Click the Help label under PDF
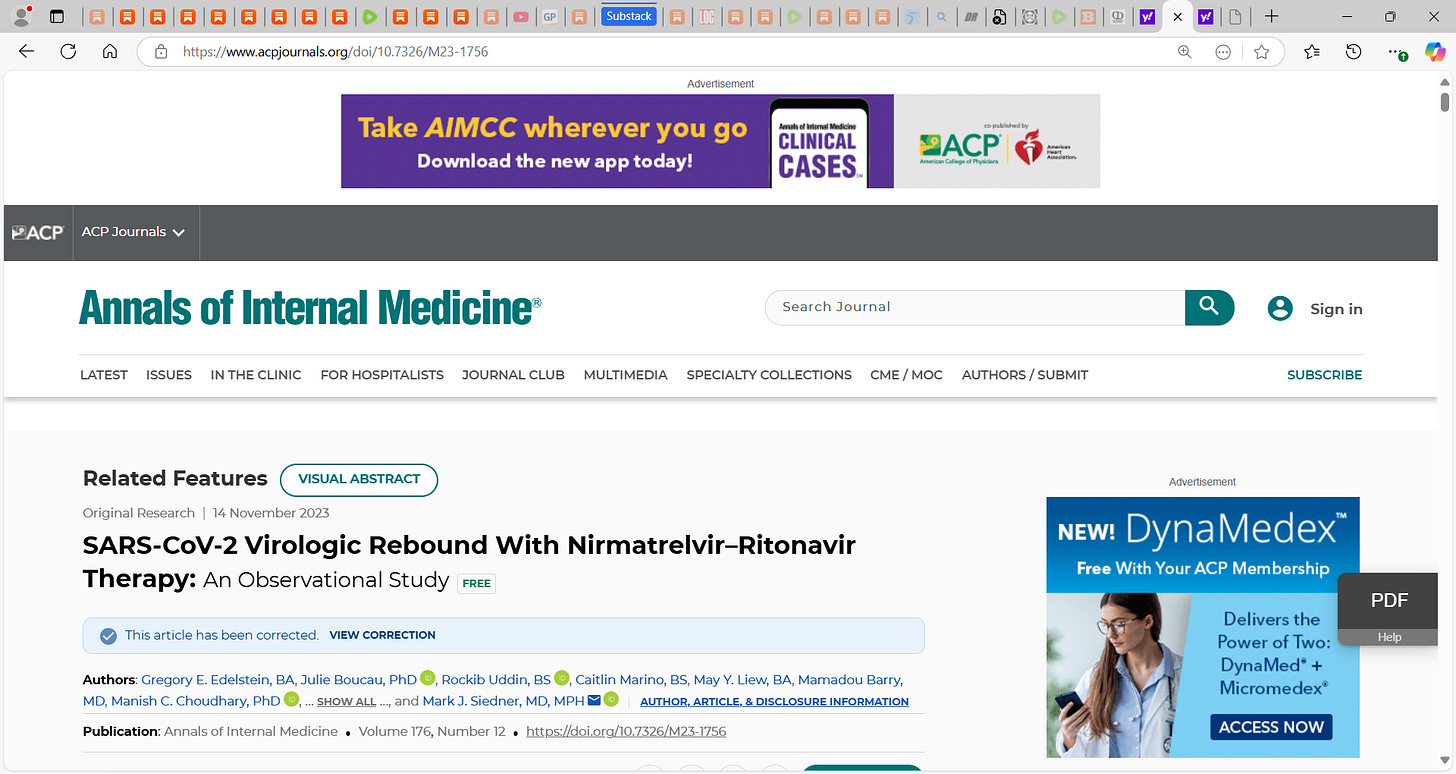Screen dimensions: 1456x774 click(x=1389, y=637)
